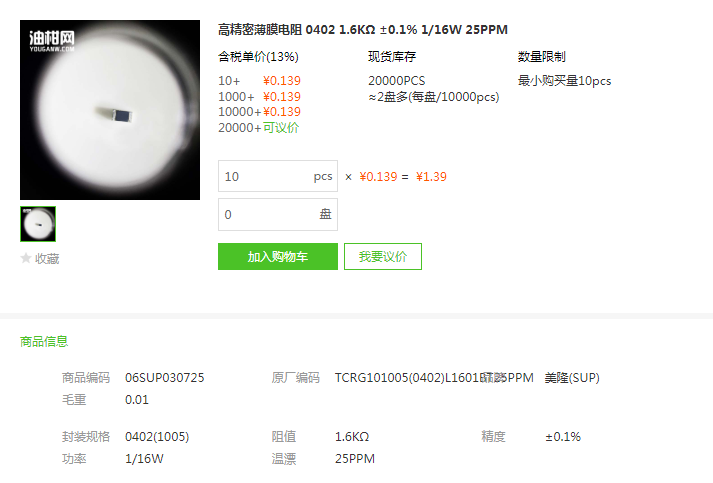This screenshot has width=713, height=483.
Task: Click the 油柑网 logo watermark
Action: (52, 40)
